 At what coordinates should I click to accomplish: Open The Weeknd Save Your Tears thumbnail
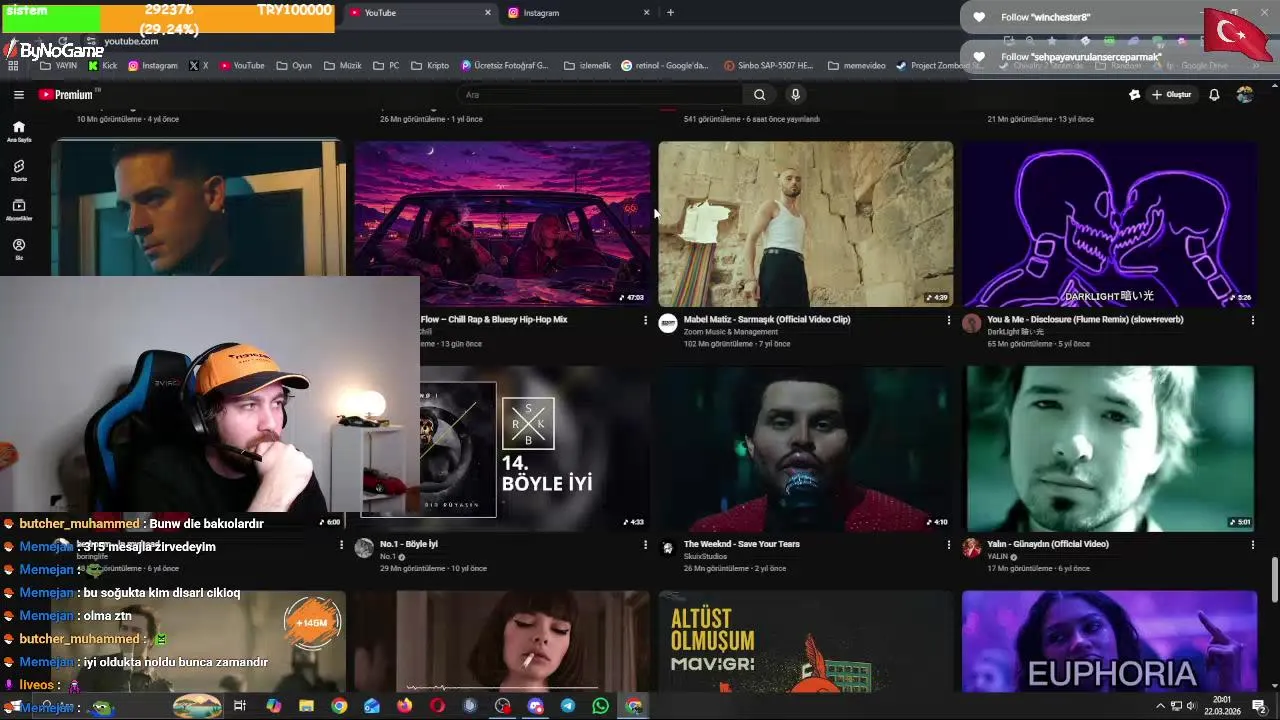pyautogui.click(x=806, y=449)
